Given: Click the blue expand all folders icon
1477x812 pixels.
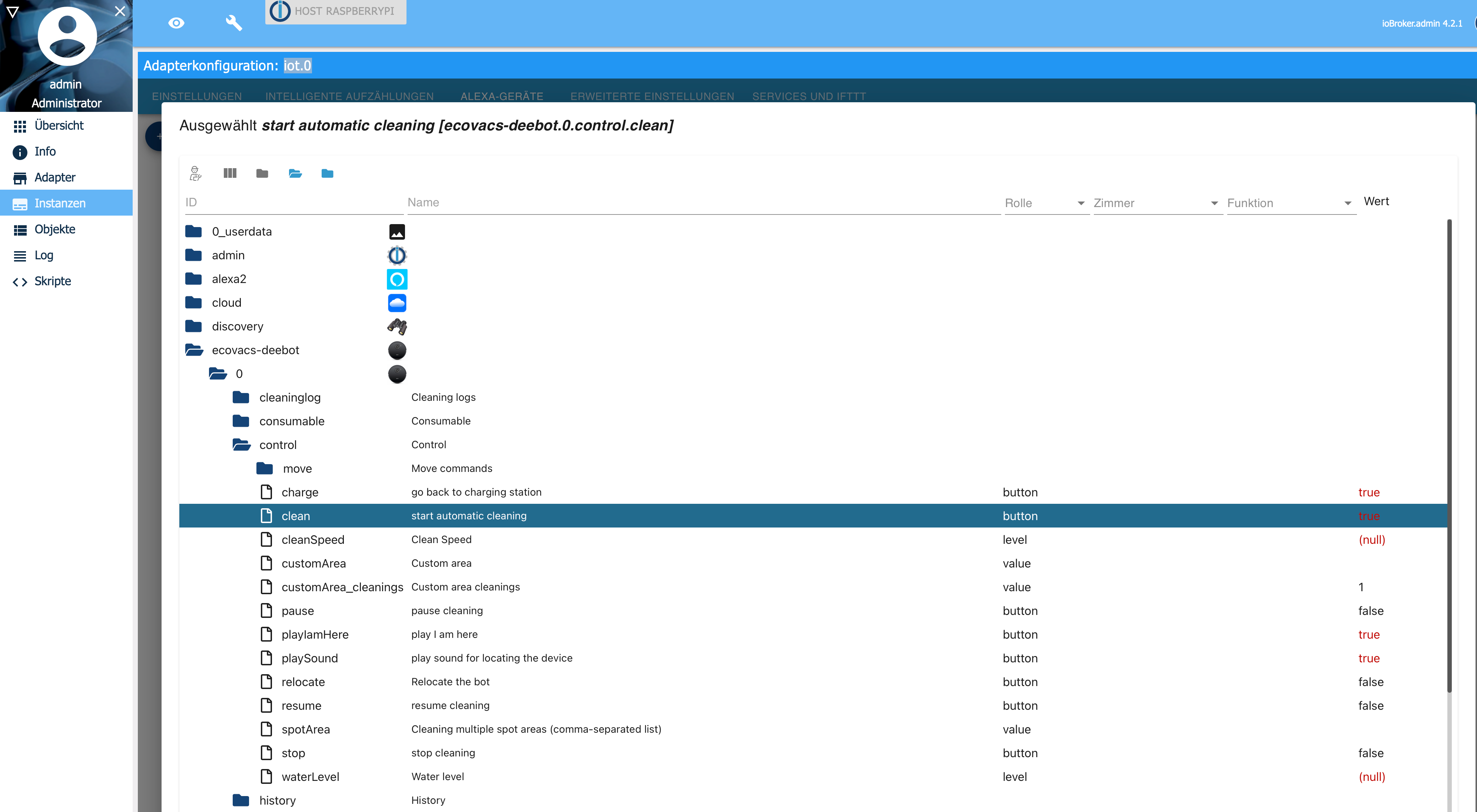Looking at the screenshot, I should (328, 173).
